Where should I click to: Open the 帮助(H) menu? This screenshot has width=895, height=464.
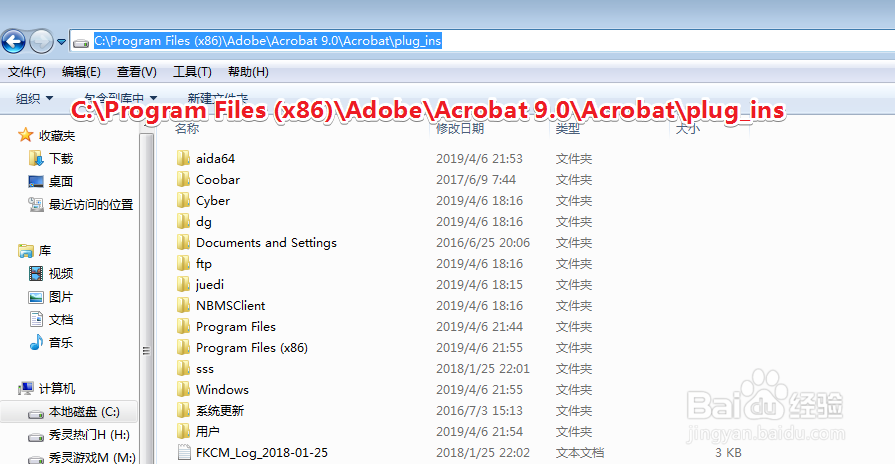[248, 72]
